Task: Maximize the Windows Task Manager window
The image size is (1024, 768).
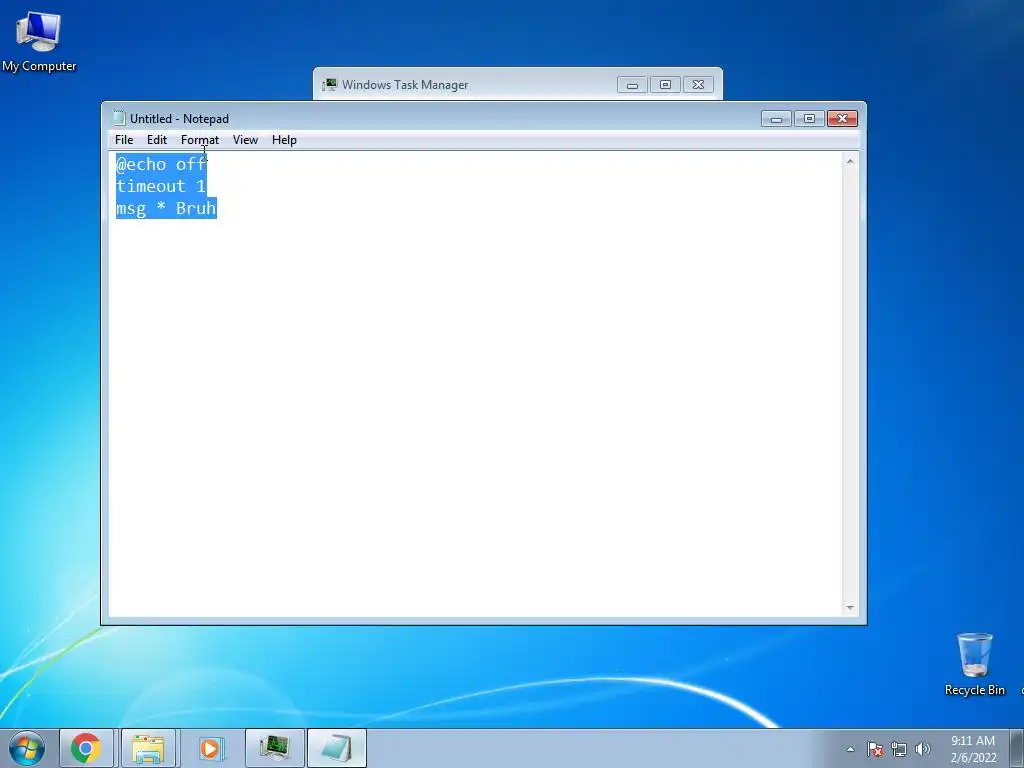Action: pyautogui.click(x=665, y=85)
